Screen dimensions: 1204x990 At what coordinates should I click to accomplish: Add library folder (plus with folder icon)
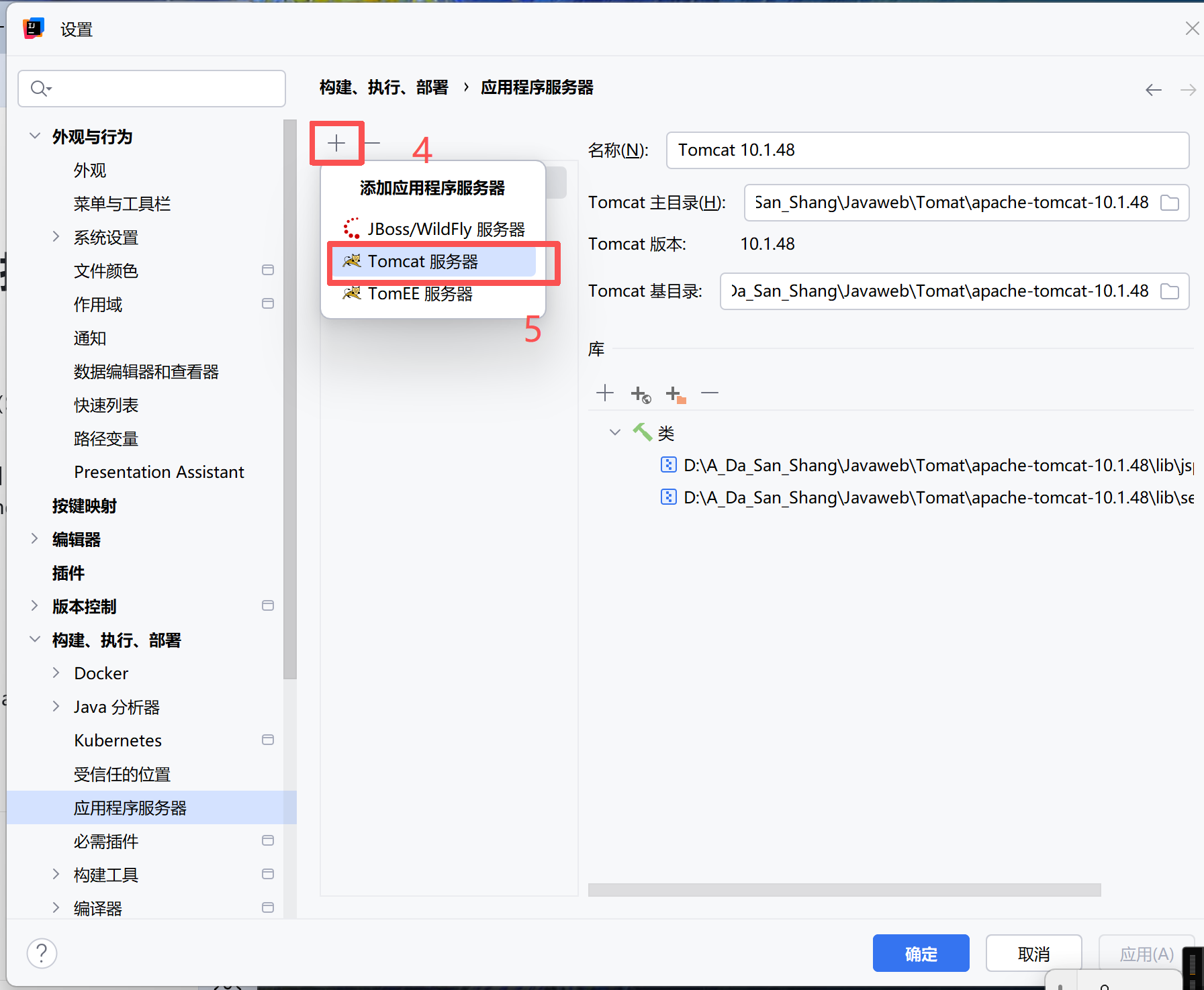[676, 394]
